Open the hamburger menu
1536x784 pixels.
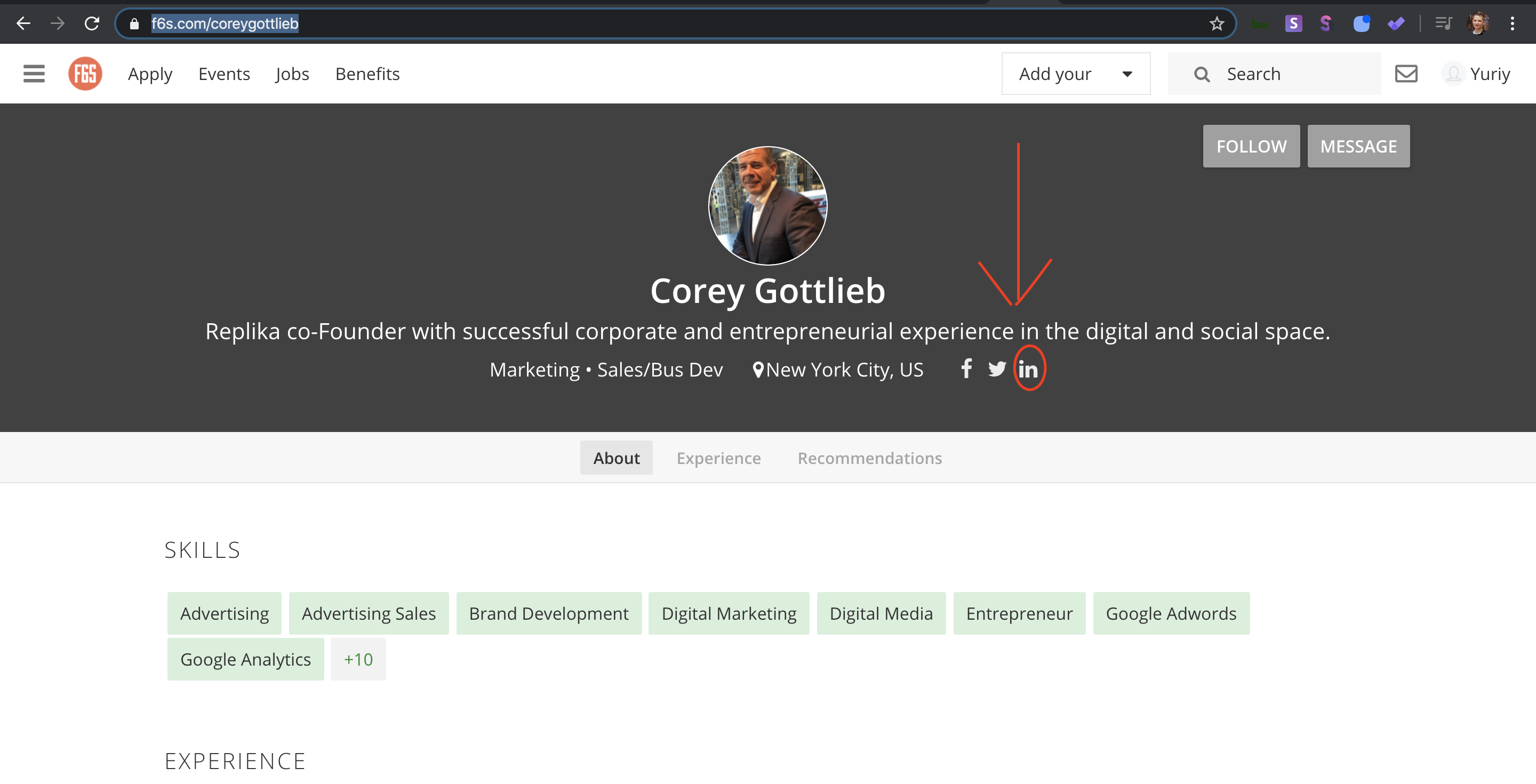pos(34,74)
